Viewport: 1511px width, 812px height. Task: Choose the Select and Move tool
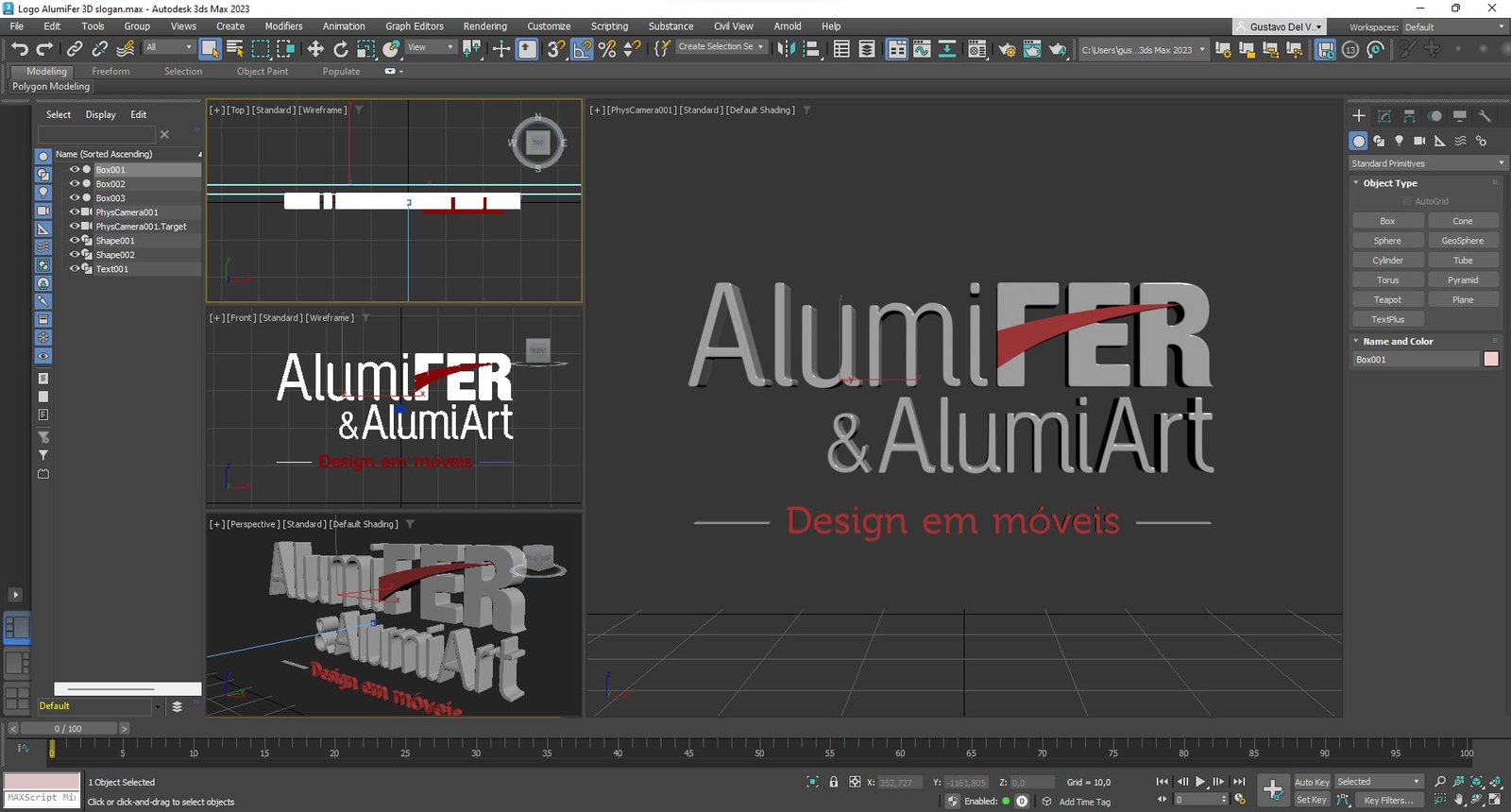pos(315,48)
